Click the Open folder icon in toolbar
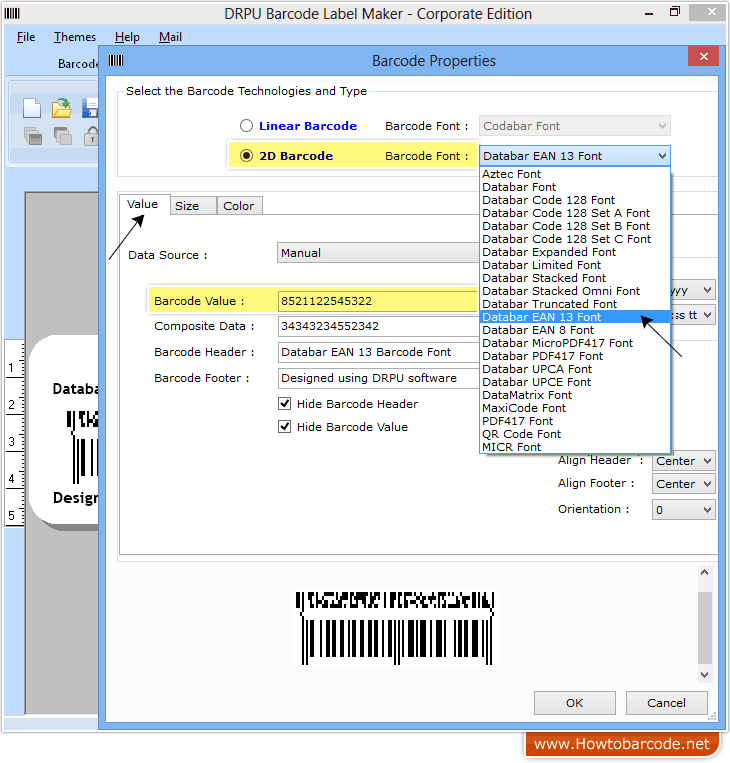This screenshot has height=763, width=730. [61, 108]
